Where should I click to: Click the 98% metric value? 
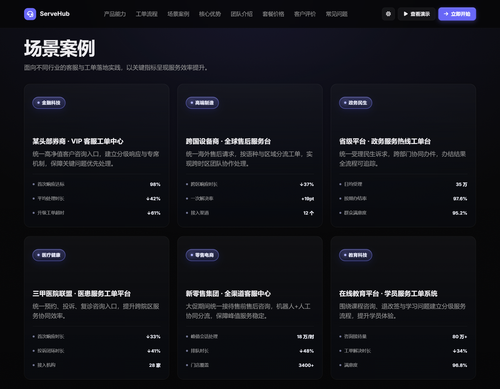(x=155, y=184)
